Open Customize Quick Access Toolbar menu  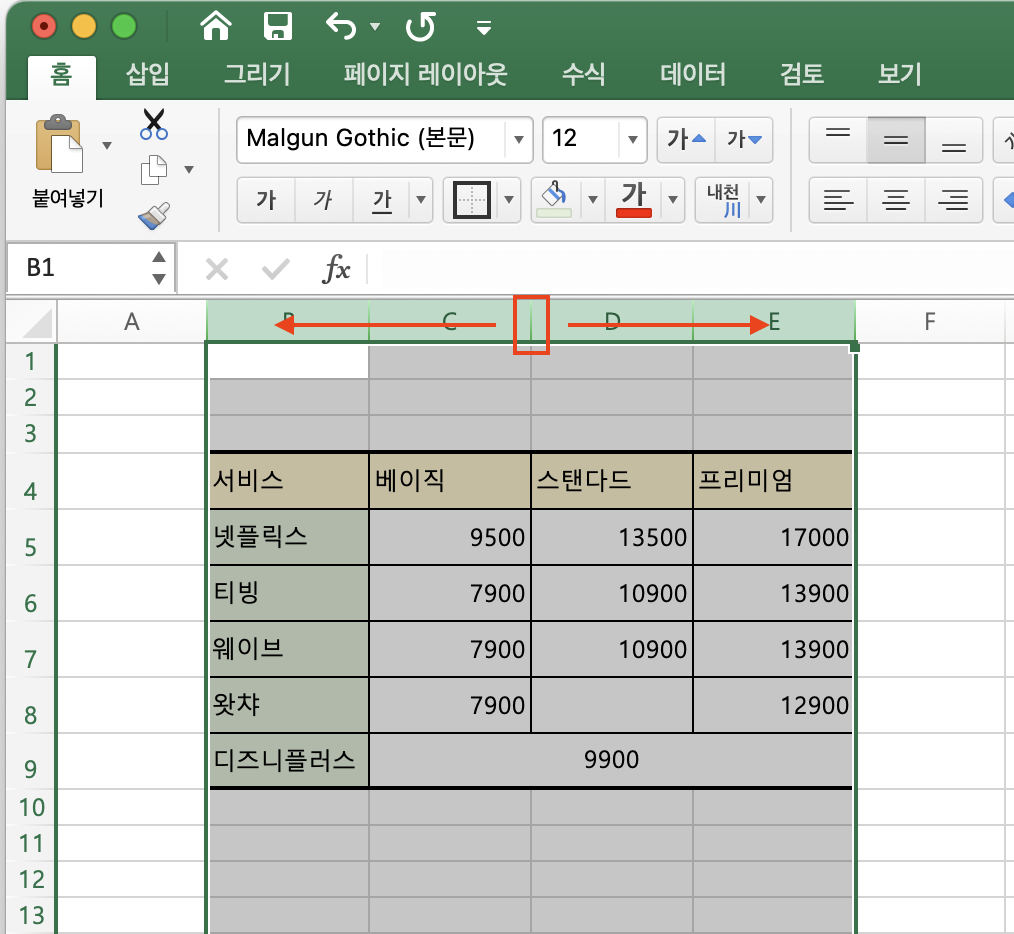[x=484, y=27]
